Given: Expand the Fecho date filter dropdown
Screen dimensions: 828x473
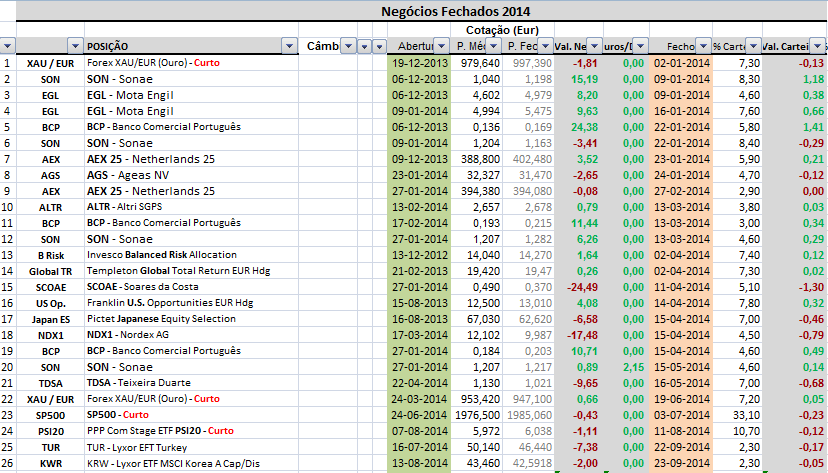Looking at the screenshot, I should 702,46.
